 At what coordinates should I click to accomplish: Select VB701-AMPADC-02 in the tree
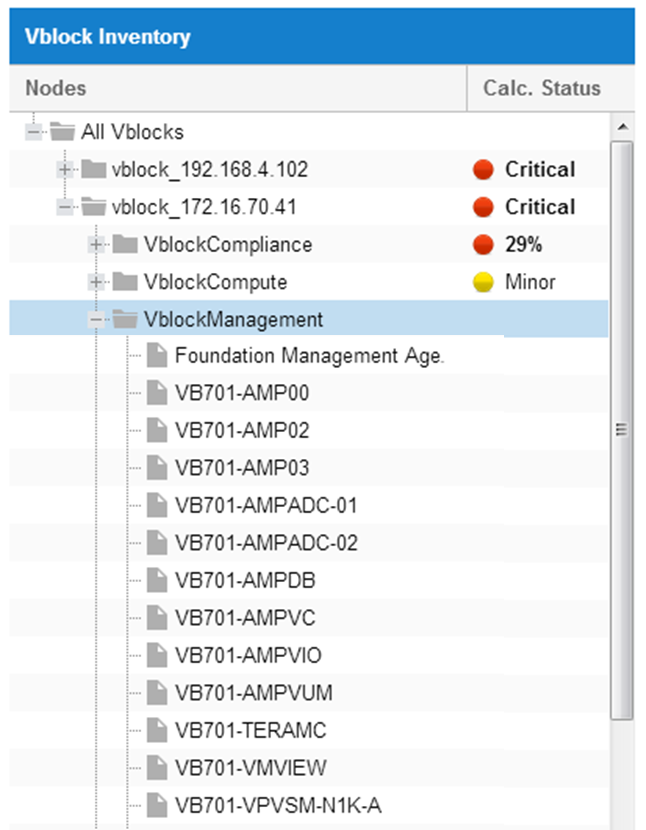pos(266,543)
